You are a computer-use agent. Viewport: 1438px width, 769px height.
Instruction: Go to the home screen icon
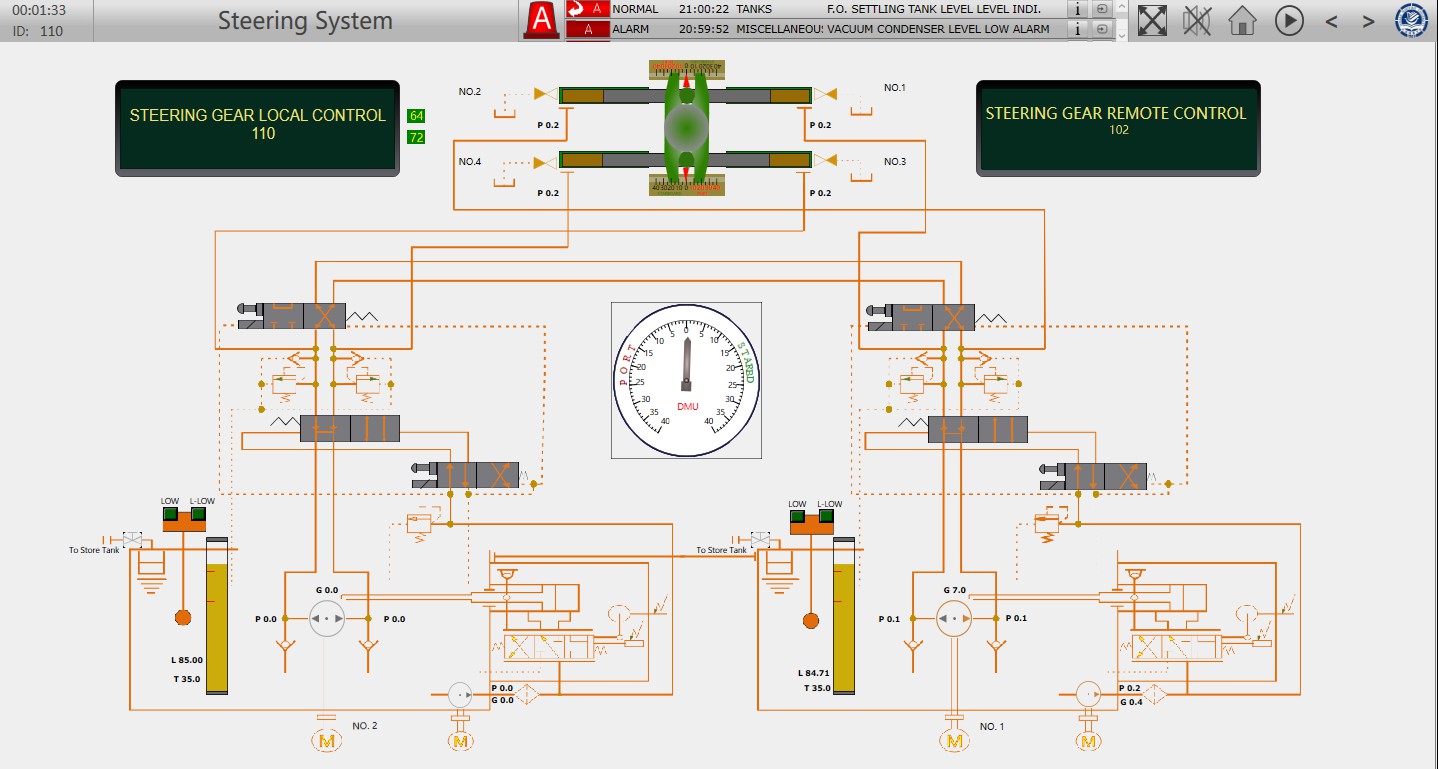click(1242, 20)
